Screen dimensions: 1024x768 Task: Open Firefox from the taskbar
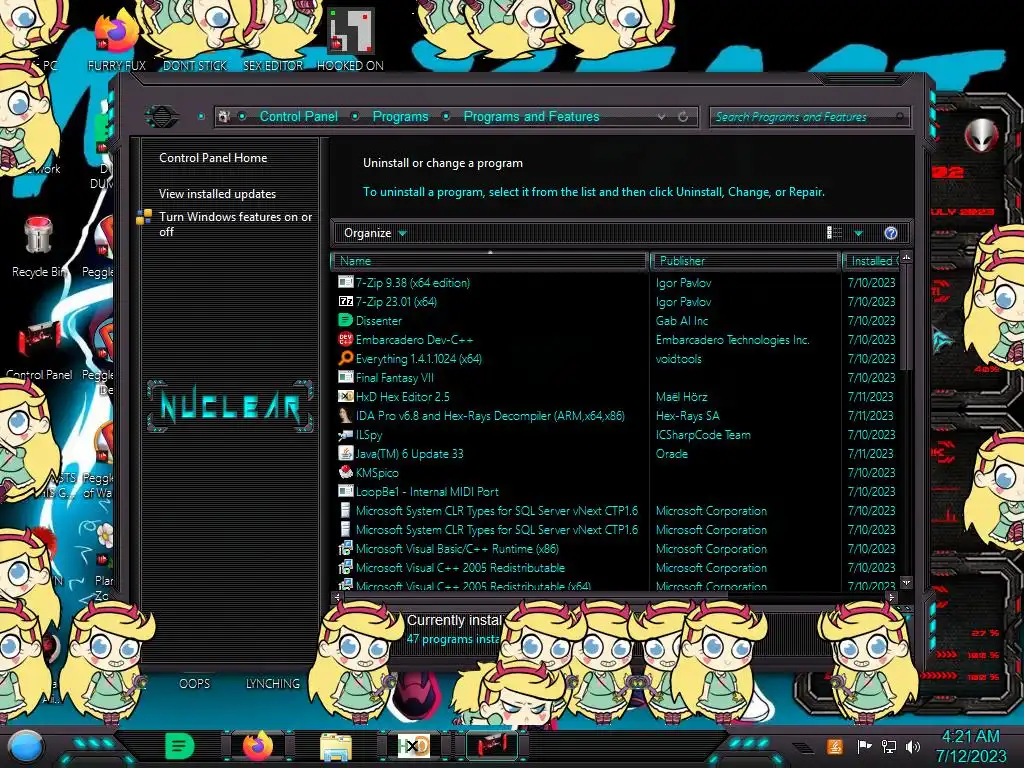(258, 744)
